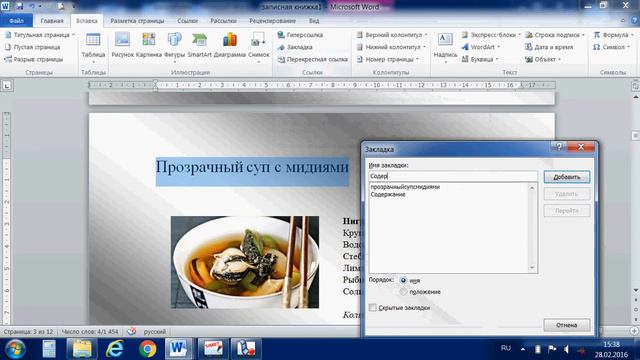
Task: Click the Закладка bookmark command
Action: [x=295, y=47]
